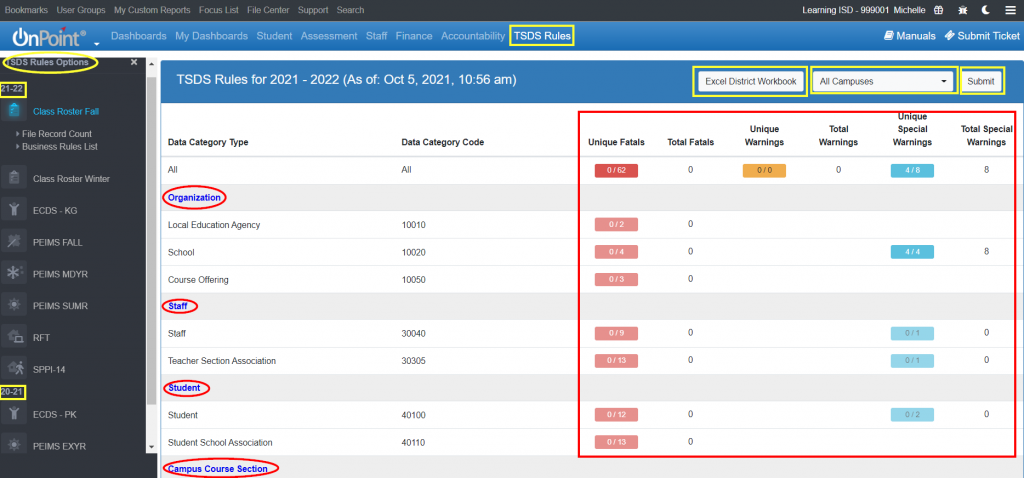This screenshot has height=478, width=1024.
Task: Click the PEIMS EXYR sun icon
Action: (14, 446)
